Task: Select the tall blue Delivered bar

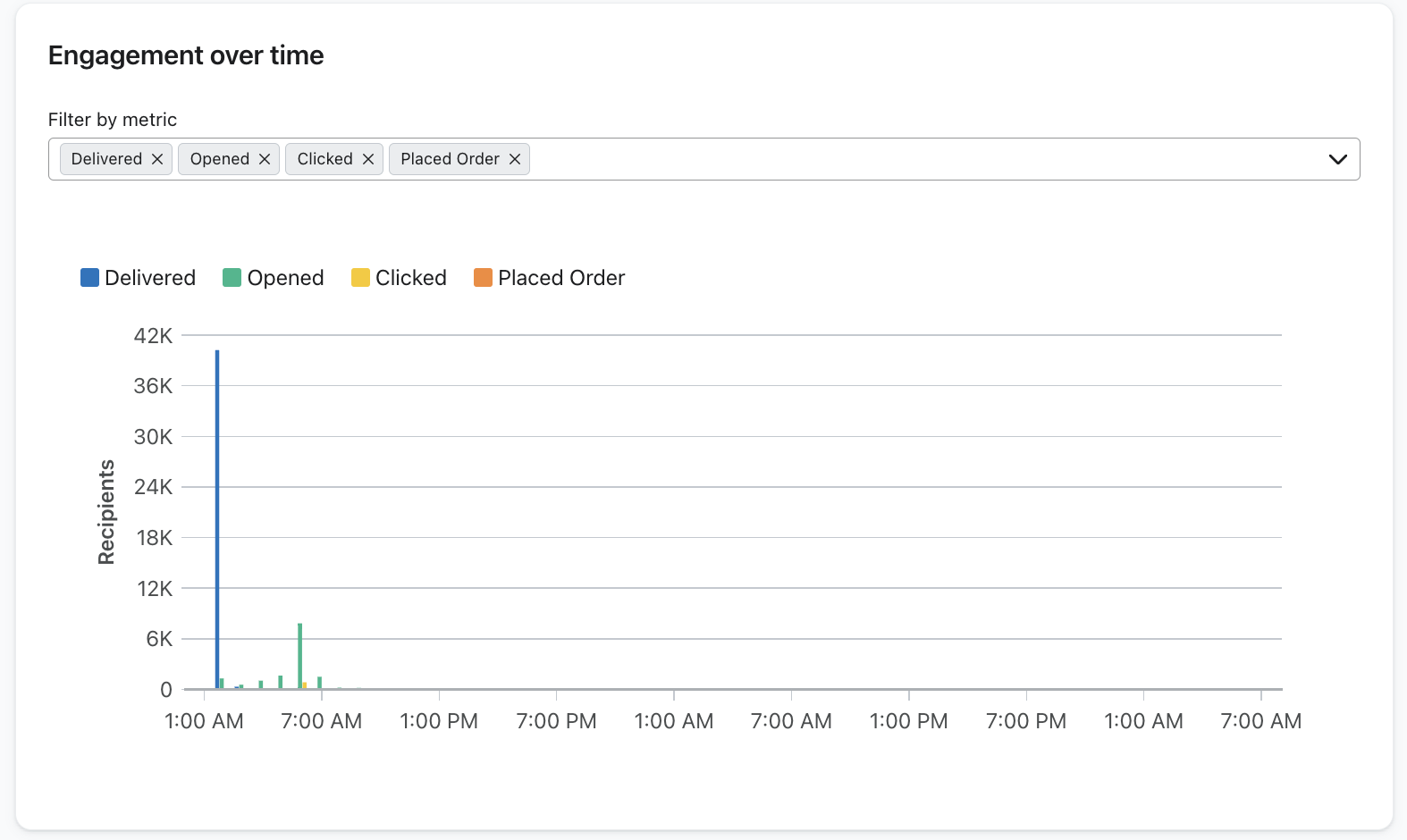Action: click(217, 518)
